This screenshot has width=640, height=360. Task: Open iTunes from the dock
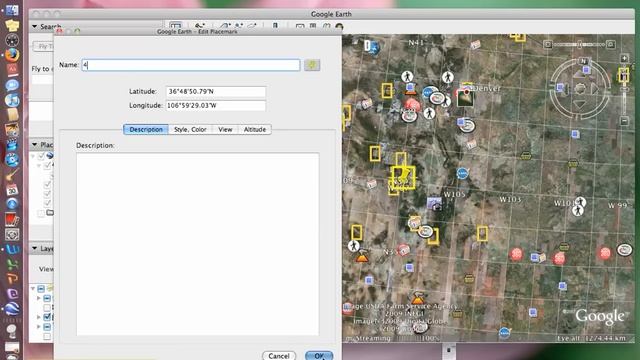click(12, 100)
